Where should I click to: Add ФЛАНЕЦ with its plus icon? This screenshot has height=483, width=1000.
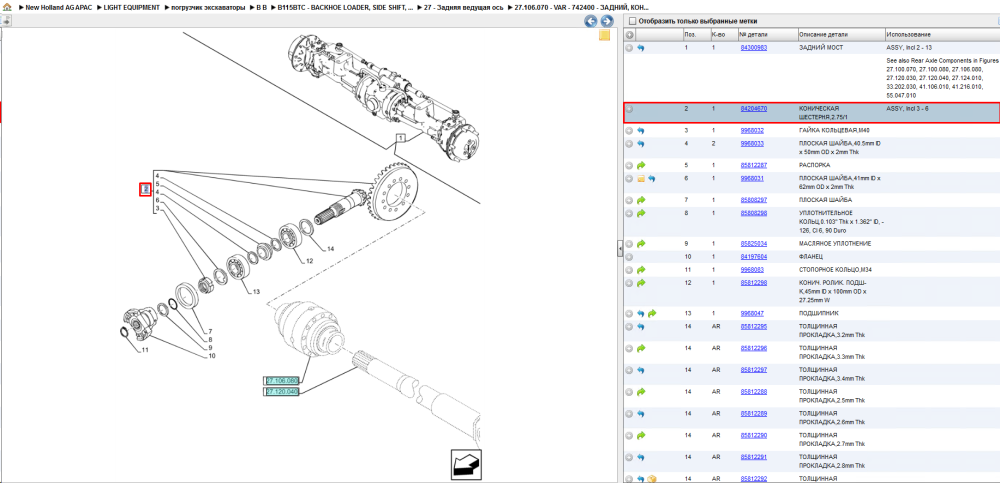click(629, 256)
